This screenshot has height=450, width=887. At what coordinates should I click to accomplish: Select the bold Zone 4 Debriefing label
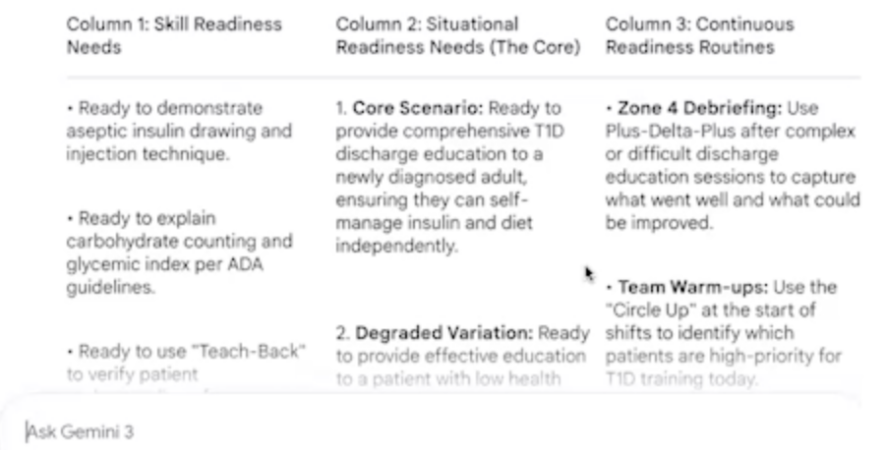700,108
